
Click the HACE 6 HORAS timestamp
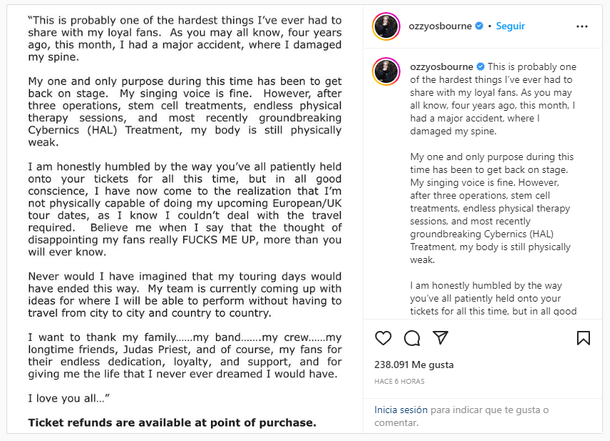point(402,382)
